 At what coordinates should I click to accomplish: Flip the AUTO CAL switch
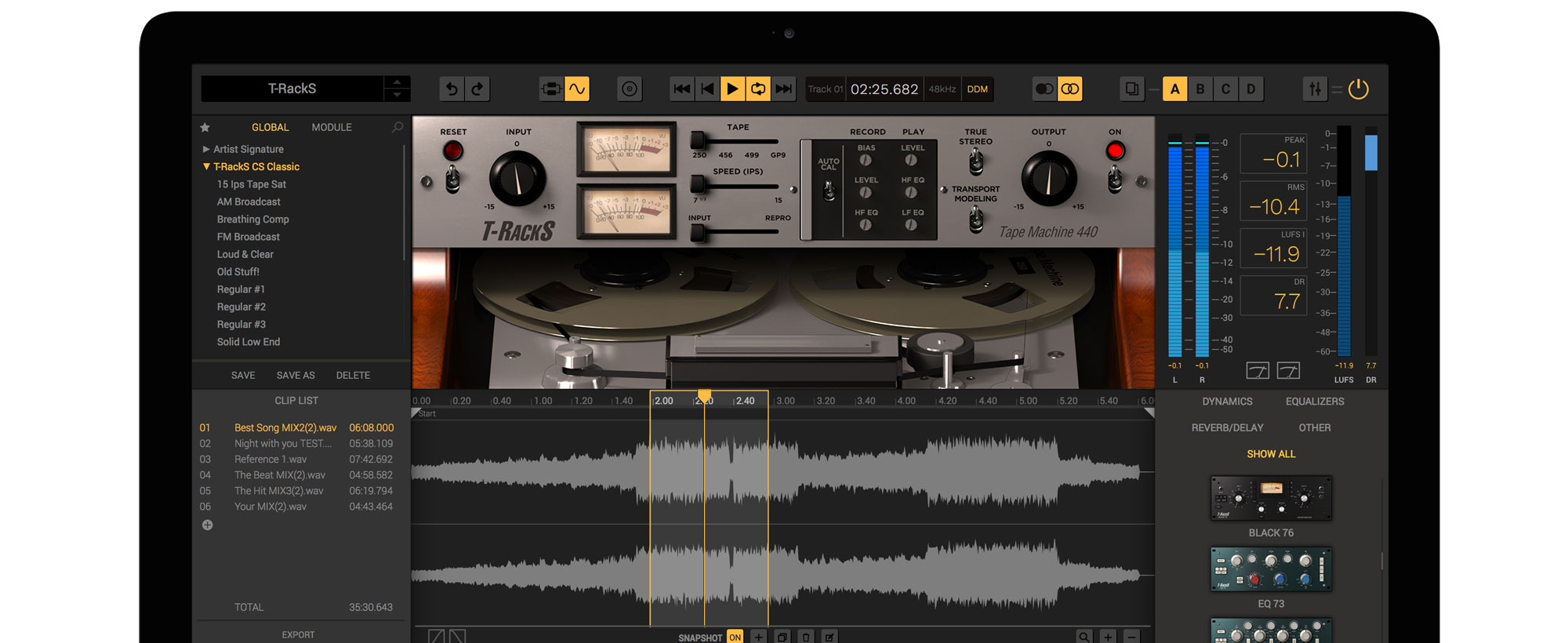829,191
